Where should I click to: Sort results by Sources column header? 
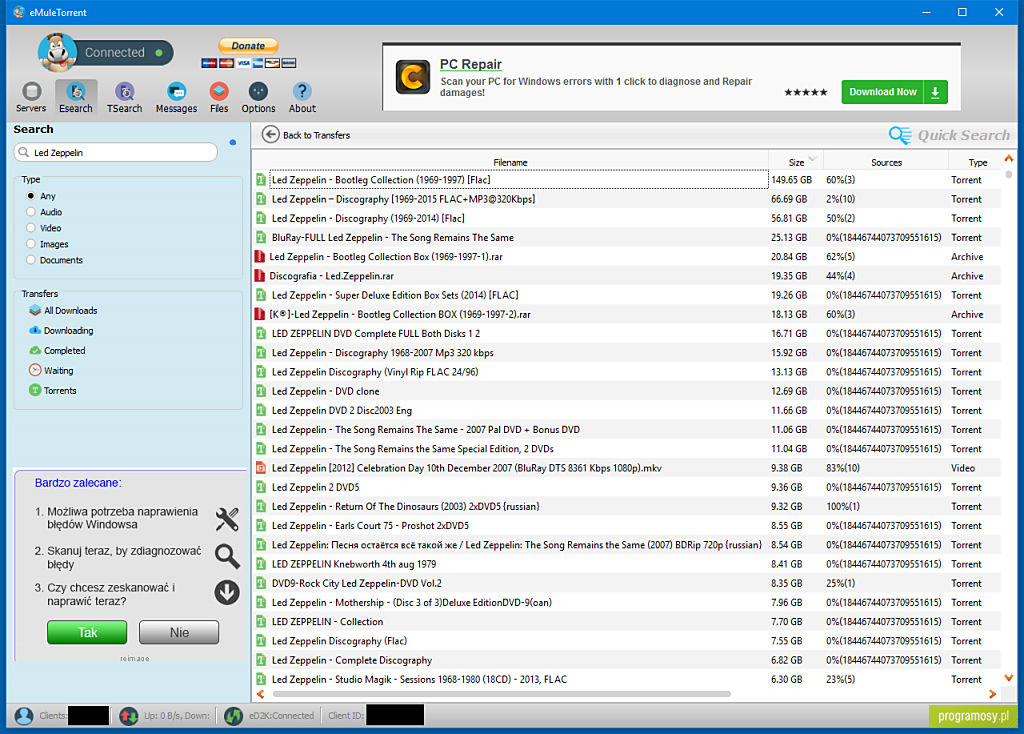click(x=886, y=162)
